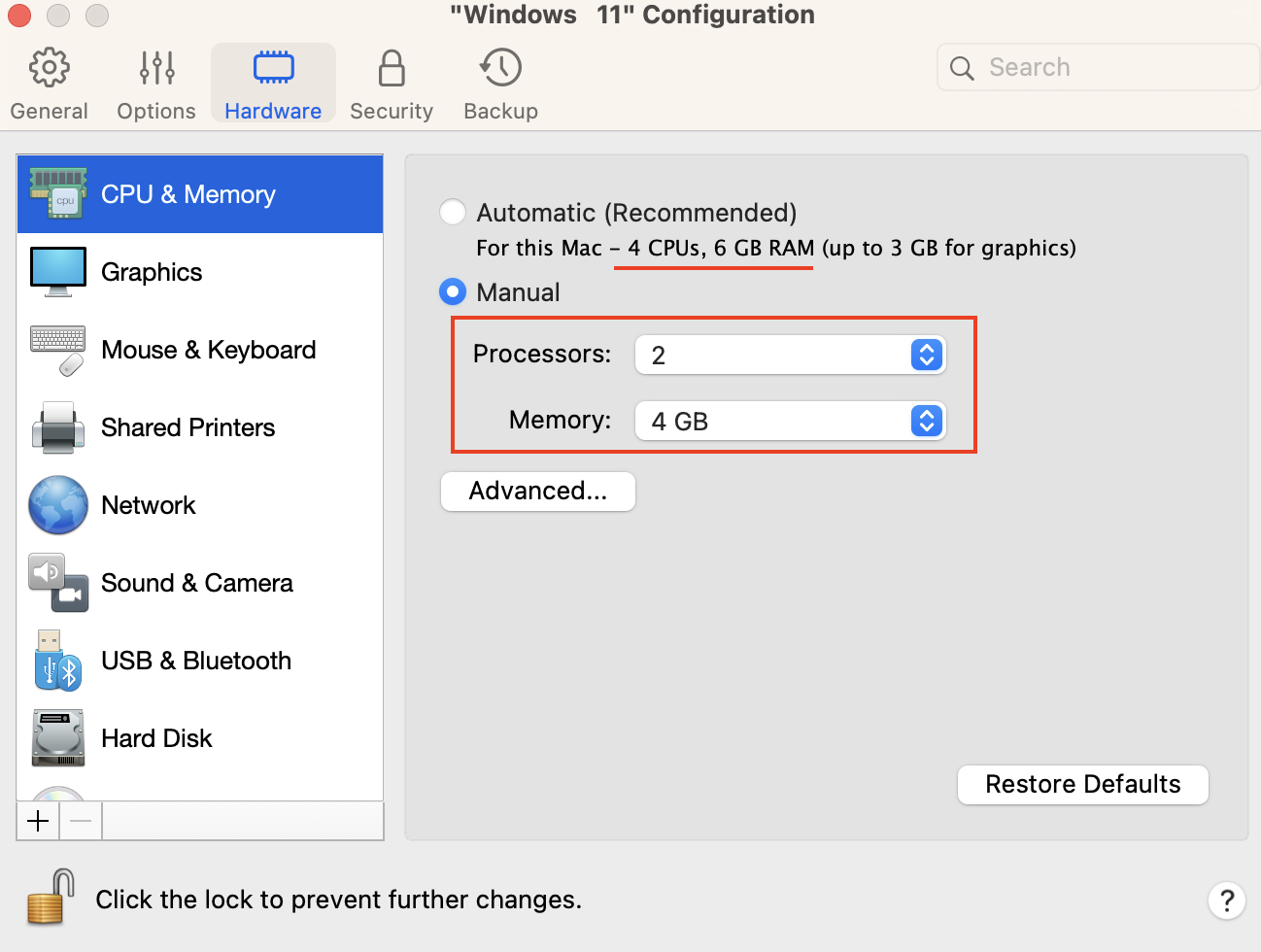Select Mouse & Keyboard settings
Image resolution: width=1261 pixels, height=952 pixels.
tap(208, 350)
